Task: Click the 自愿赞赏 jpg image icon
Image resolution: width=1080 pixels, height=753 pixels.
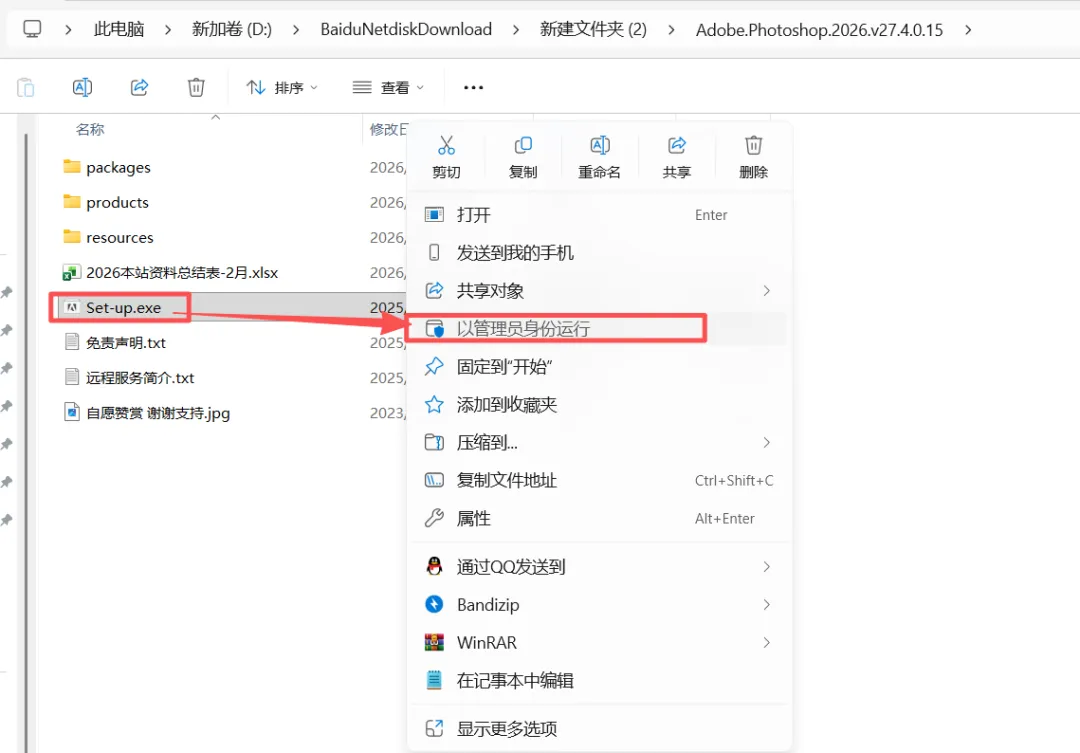Action: point(72,412)
